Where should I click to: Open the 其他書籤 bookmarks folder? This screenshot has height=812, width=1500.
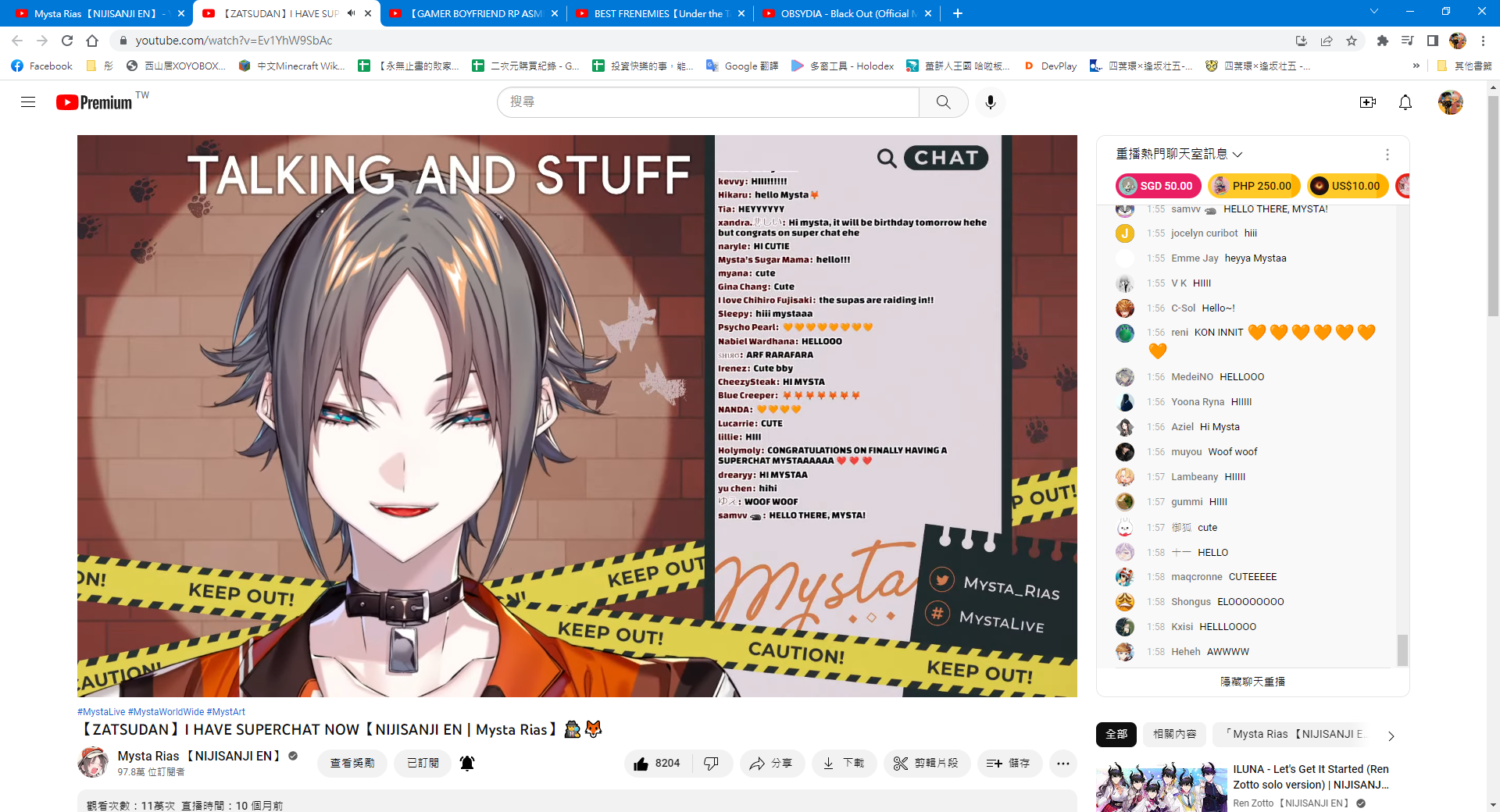(x=1464, y=66)
